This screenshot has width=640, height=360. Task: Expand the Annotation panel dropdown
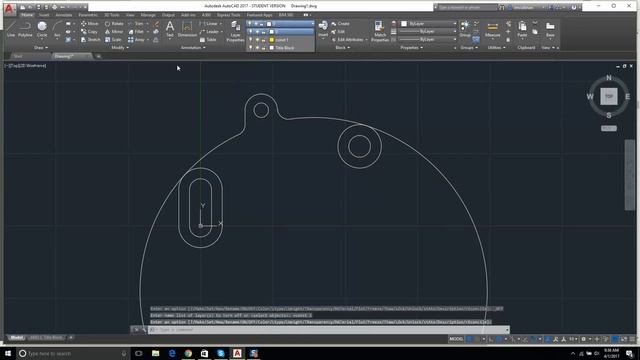[193, 48]
